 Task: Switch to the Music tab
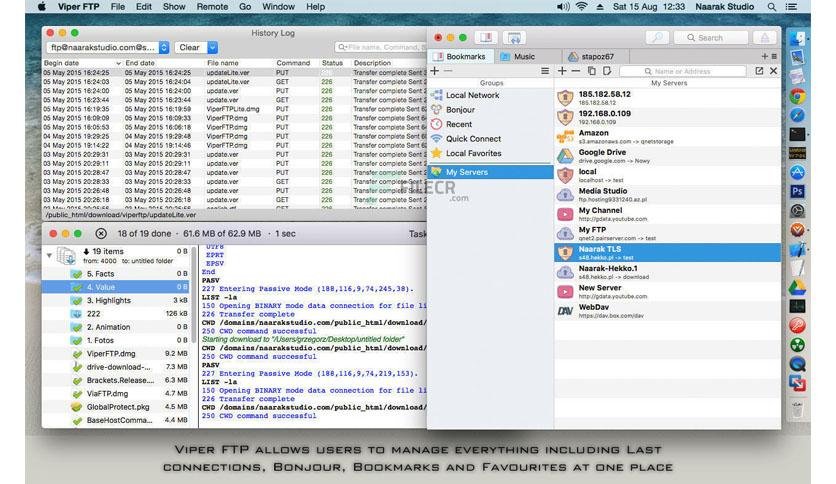click(x=518, y=57)
